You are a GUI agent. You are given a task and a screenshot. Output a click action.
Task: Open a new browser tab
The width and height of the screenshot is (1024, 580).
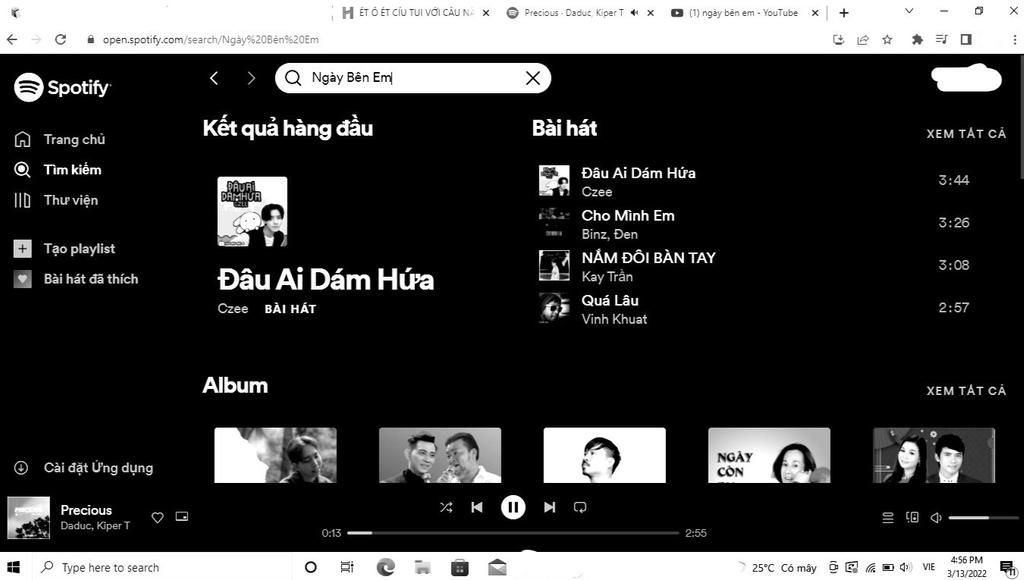coord(844,12)
